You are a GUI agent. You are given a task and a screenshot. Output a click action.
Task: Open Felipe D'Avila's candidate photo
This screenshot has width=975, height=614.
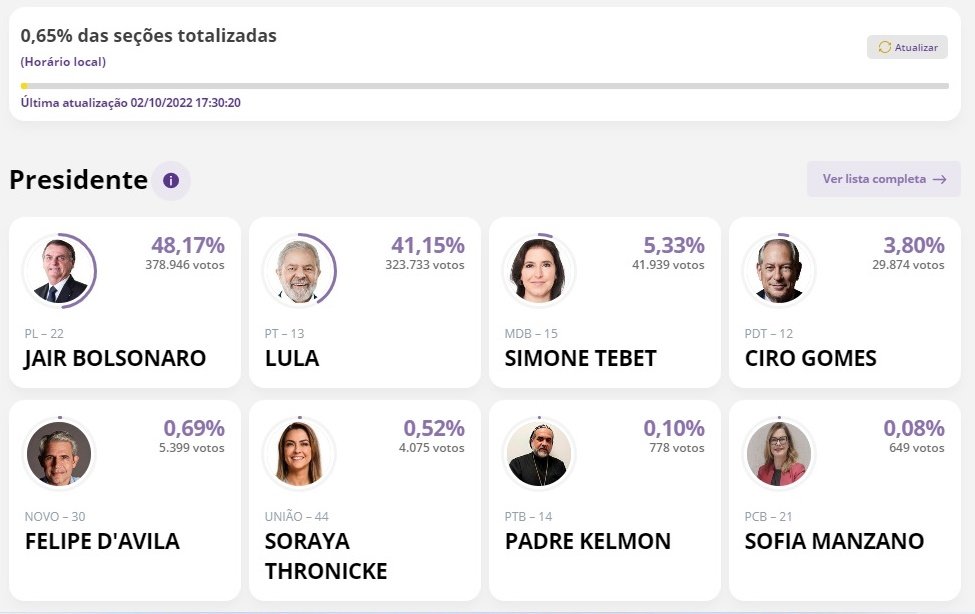[x=60, y=454]
